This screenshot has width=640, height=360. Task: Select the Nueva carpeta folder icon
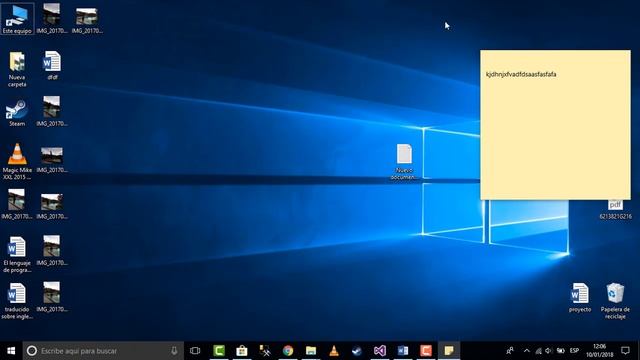tap(17, 69)
